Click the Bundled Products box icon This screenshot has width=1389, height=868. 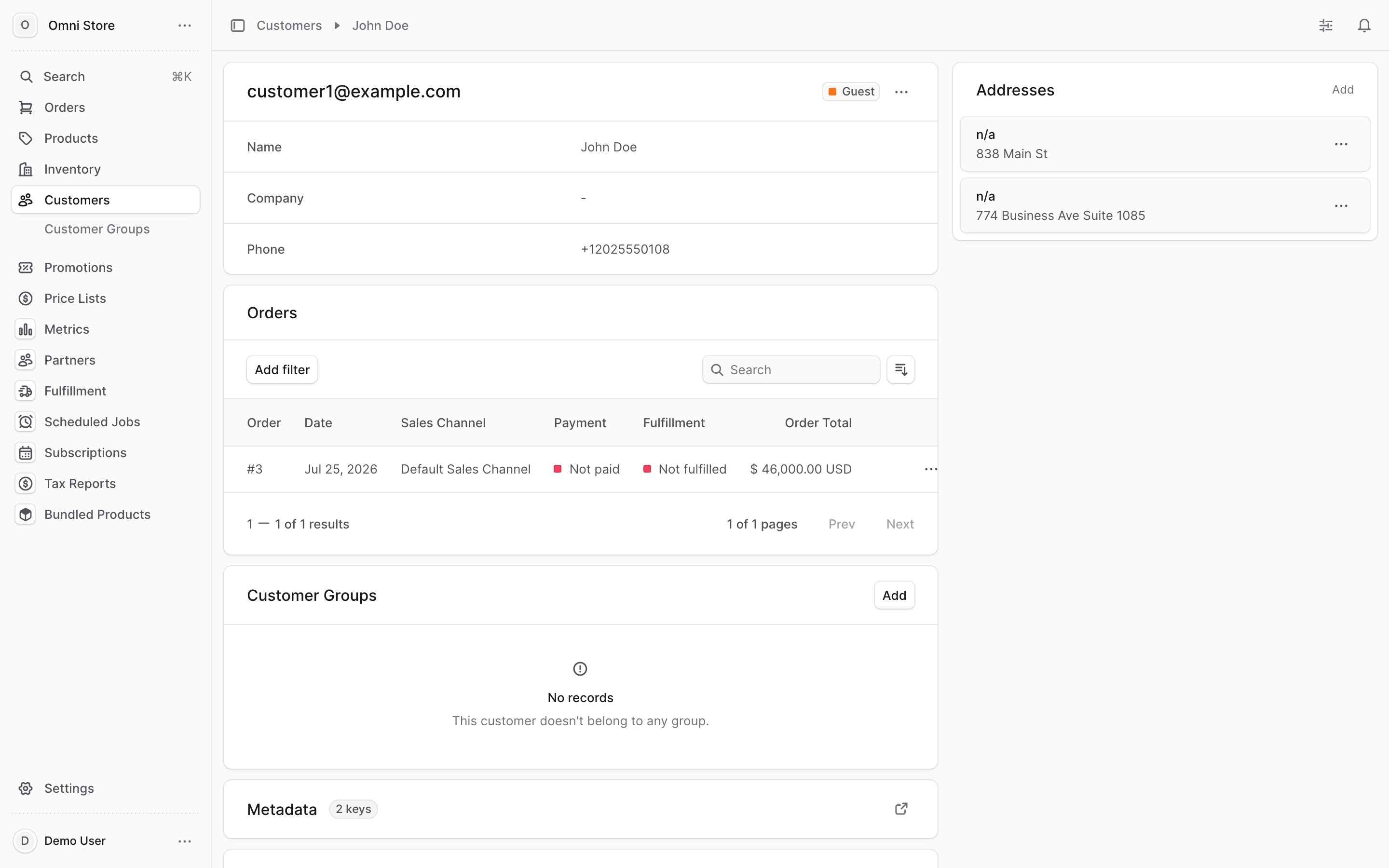pyautogui.click(x=25, y=515)
